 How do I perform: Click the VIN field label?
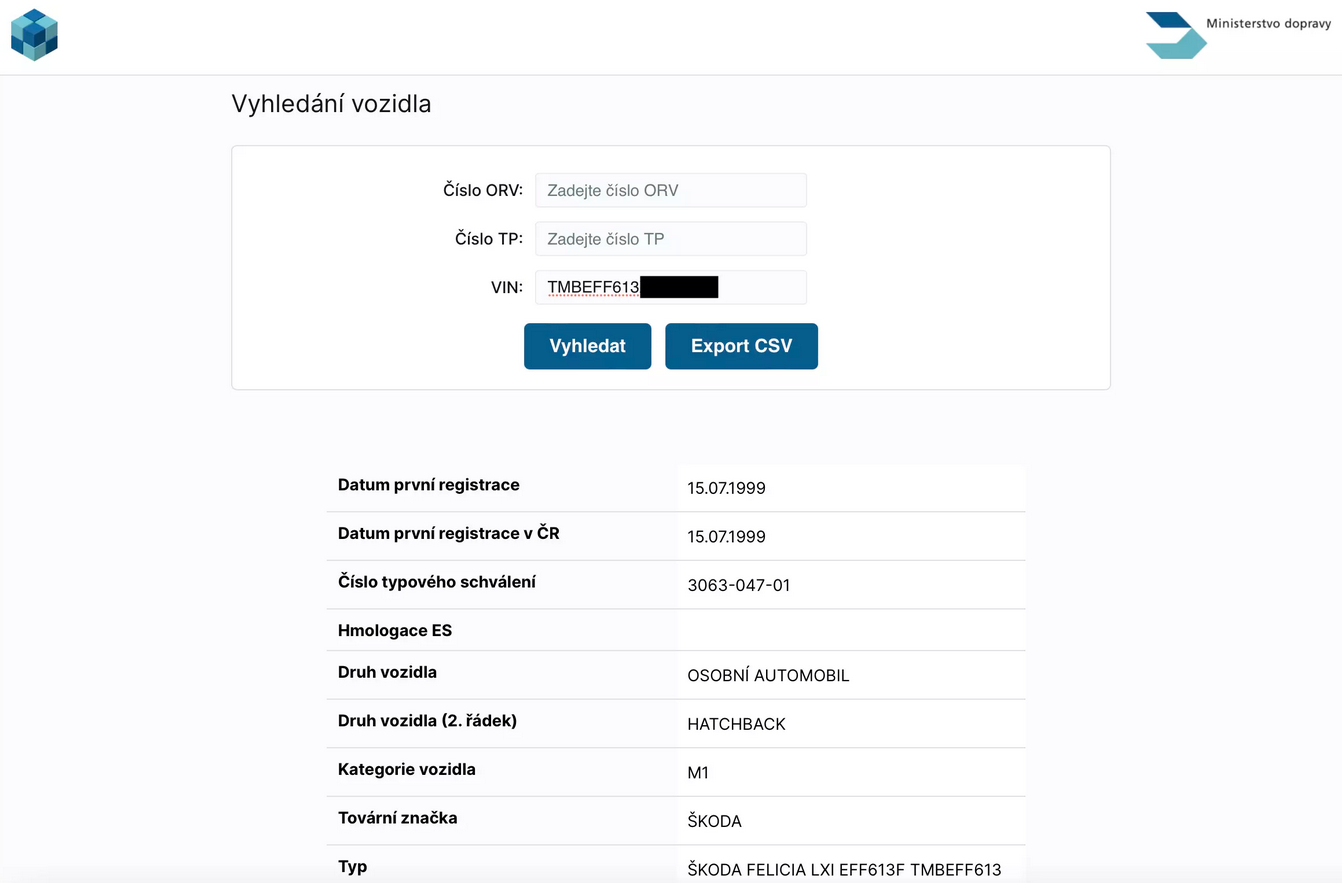[507, 287]
